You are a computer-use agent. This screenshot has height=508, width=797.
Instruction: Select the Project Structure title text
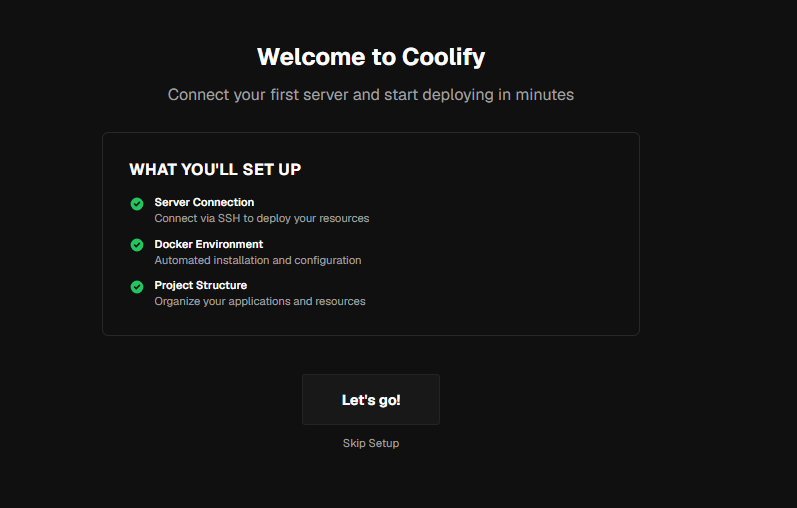tap(201, 285)
